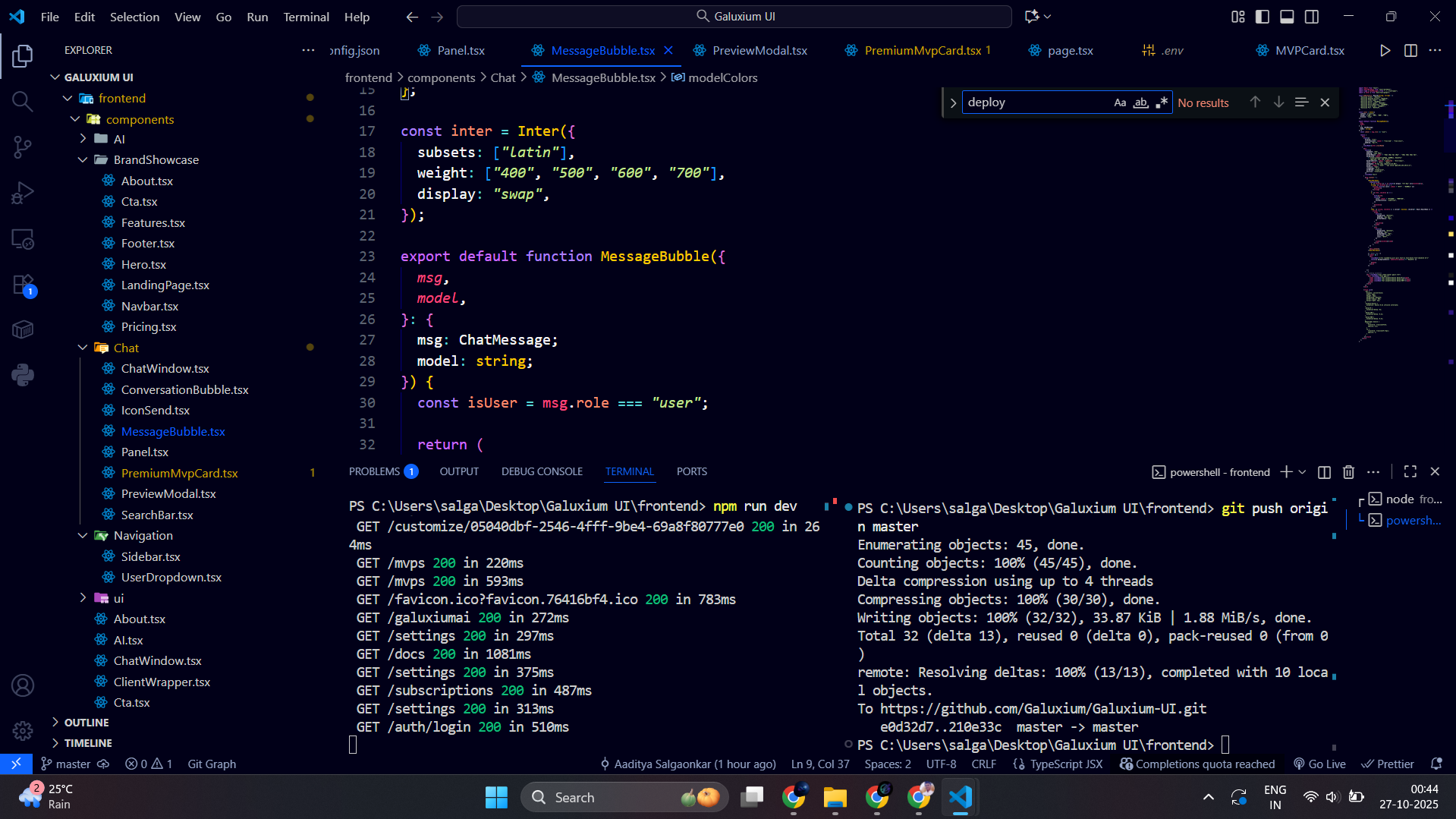Click Git Graph in status bar
The height and width of the screenshot is (819, 1456).
212,764
